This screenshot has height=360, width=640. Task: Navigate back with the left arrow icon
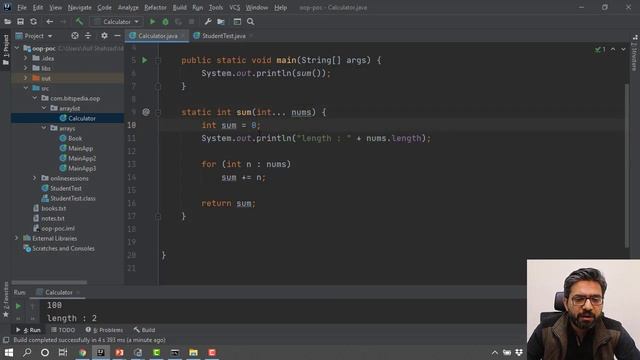pos(49,22)
